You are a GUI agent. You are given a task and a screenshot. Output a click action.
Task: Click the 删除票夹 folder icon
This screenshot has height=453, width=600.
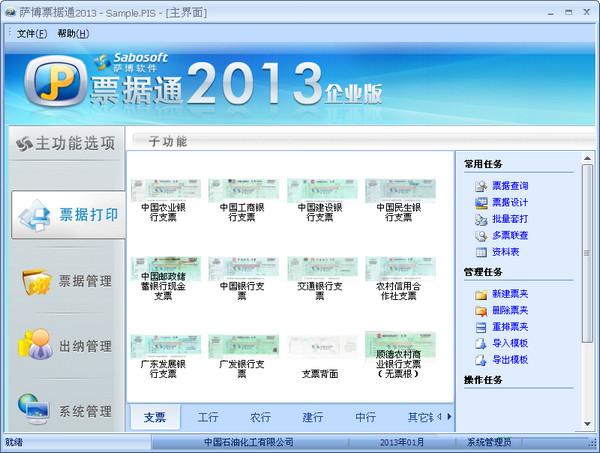(x=481, y=311)
